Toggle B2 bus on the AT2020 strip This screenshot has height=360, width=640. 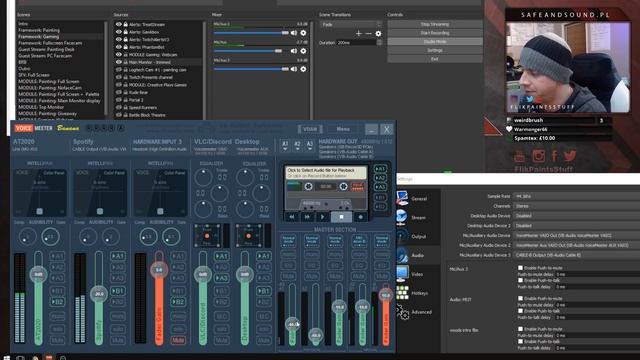57,302
